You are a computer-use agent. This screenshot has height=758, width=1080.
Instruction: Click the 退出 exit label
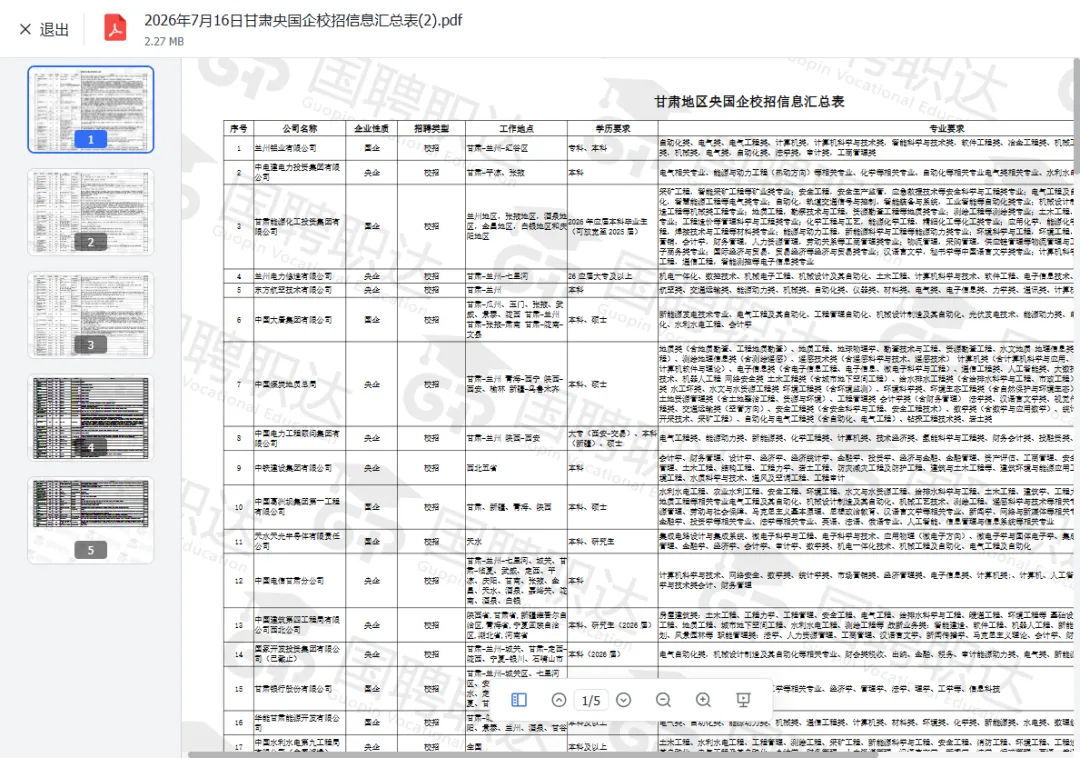[x=54, y=29]
